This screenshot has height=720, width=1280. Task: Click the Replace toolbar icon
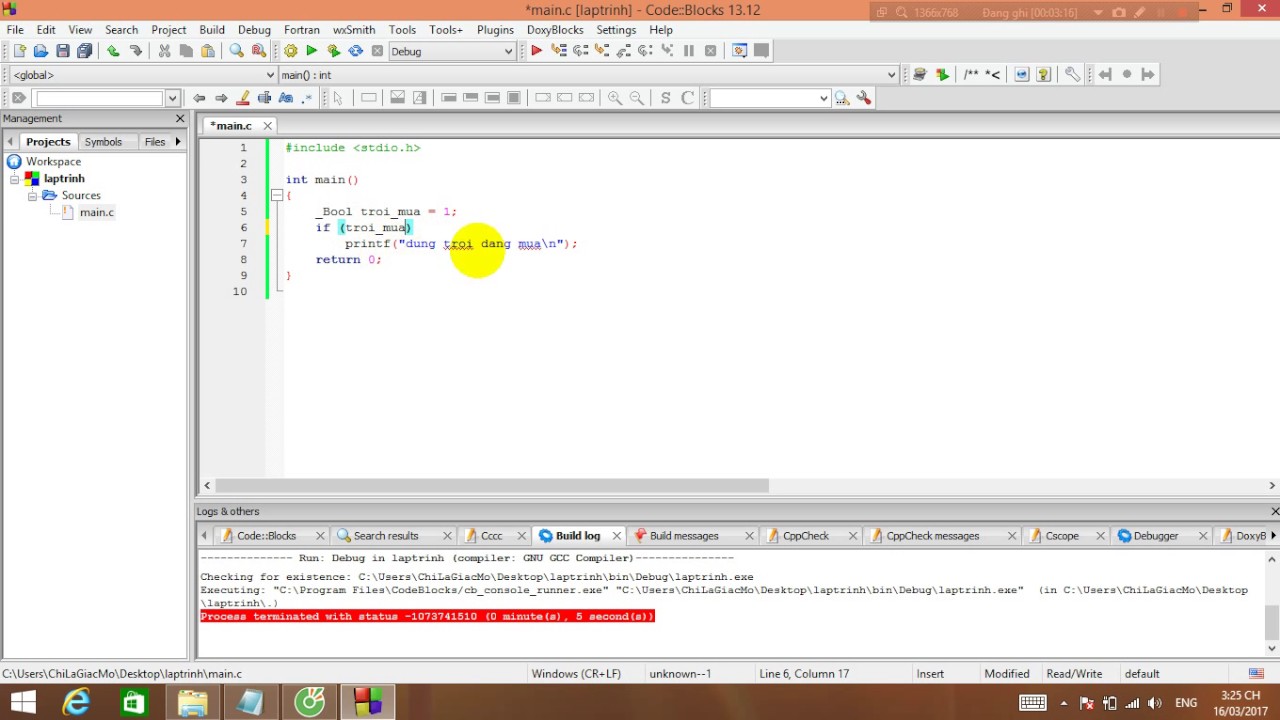[258, 51]
